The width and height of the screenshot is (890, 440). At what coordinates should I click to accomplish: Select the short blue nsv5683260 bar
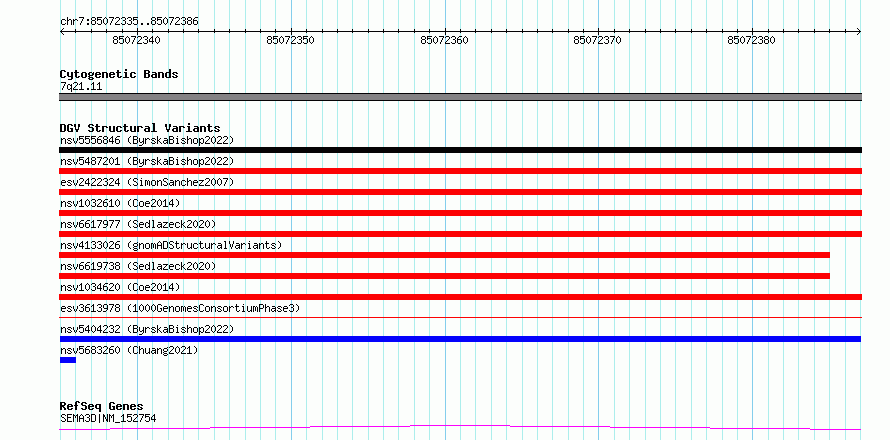[68, 360]
